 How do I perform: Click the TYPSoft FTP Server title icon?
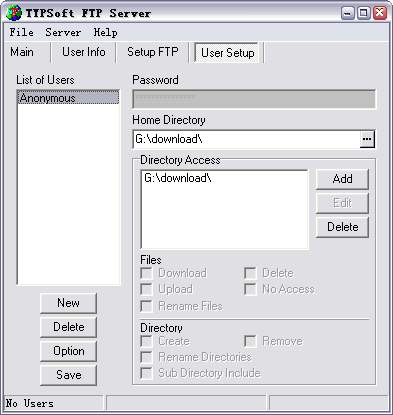pos(14,13)
